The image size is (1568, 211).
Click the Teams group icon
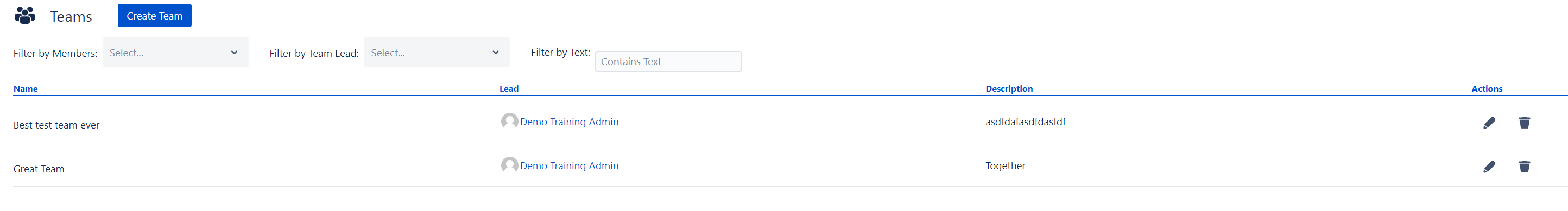click(25, 15)
